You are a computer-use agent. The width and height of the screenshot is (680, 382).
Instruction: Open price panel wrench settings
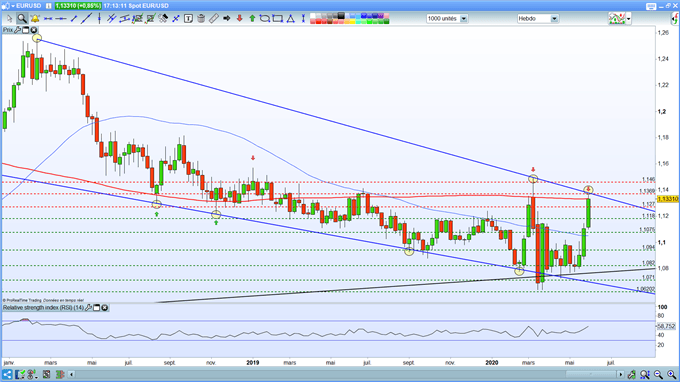pos(18,30)
